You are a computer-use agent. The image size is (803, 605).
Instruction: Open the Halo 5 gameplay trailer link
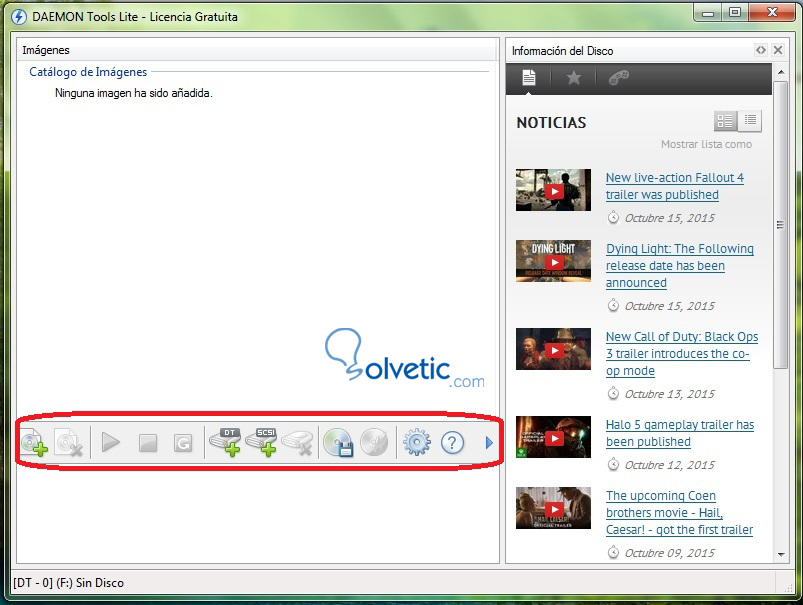point(680,433)
